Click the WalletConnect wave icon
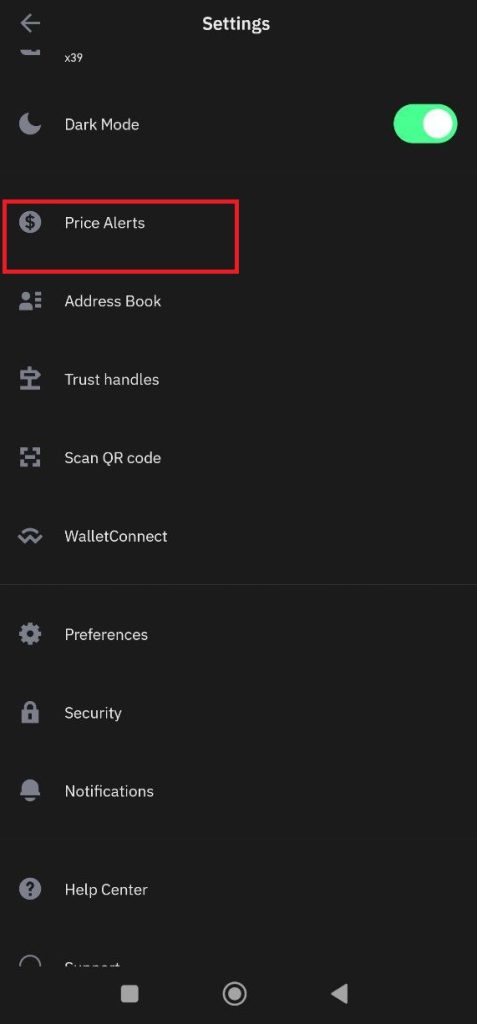This screenshot has height=1024, width=477. coord(30,536)
